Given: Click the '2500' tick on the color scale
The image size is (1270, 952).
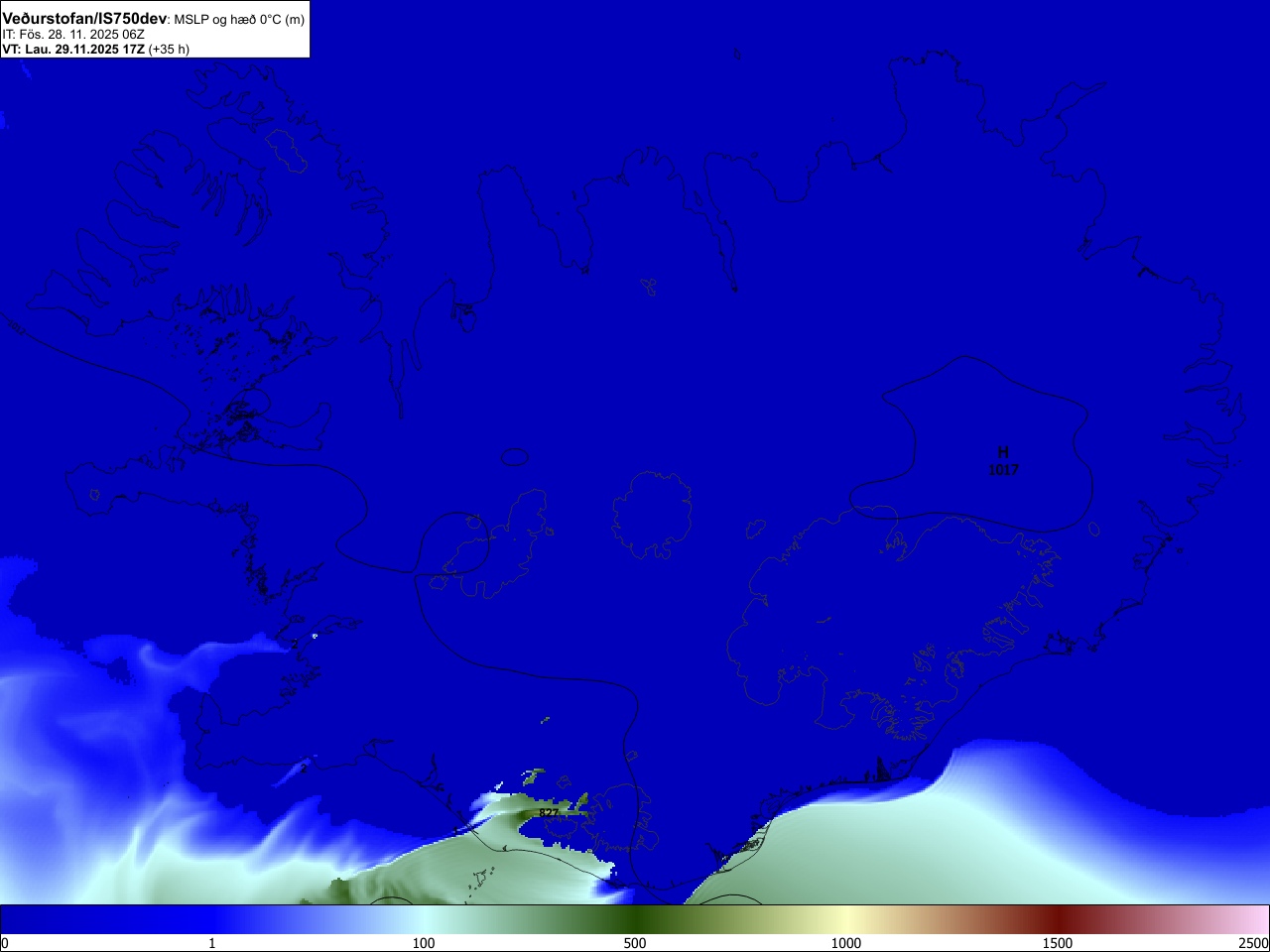Looking at the screenshot, I should pos(1254,943).
